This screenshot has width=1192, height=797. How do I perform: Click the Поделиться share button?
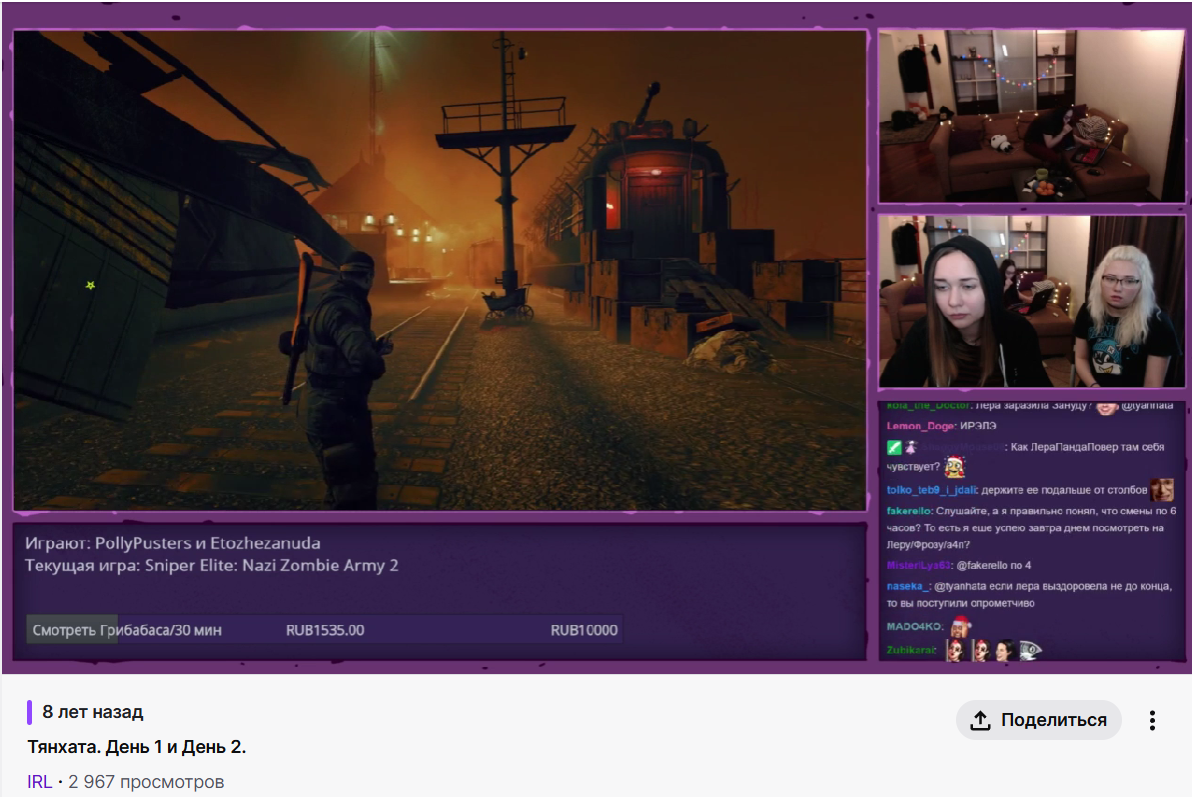click(1038, 719)
